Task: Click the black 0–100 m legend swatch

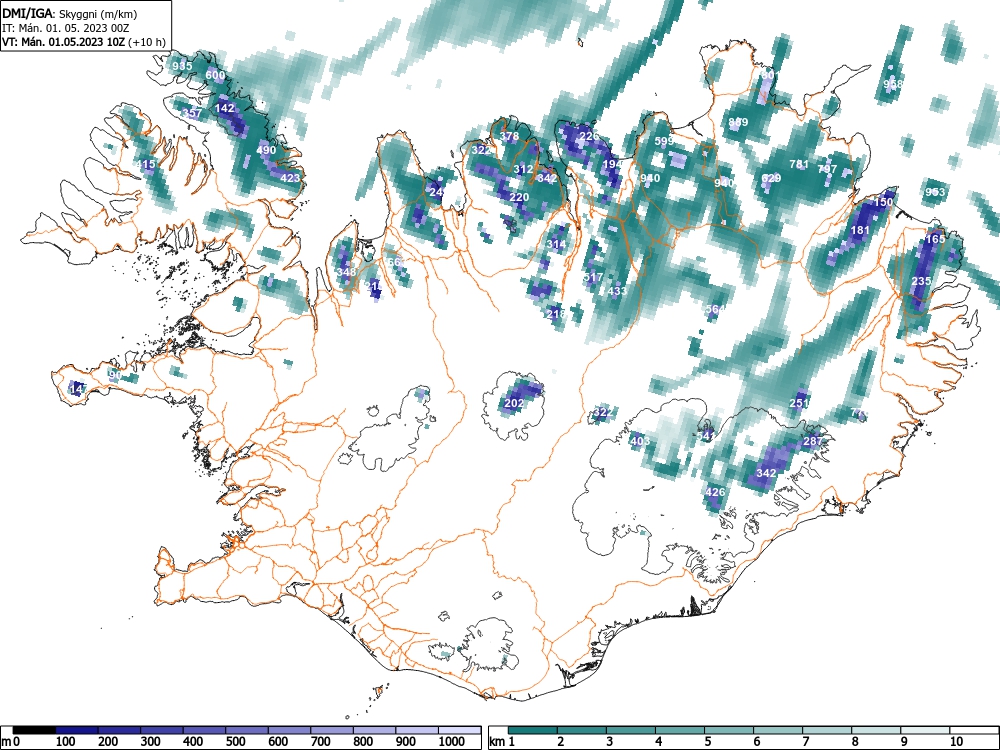Action: (x=34, y=730)
